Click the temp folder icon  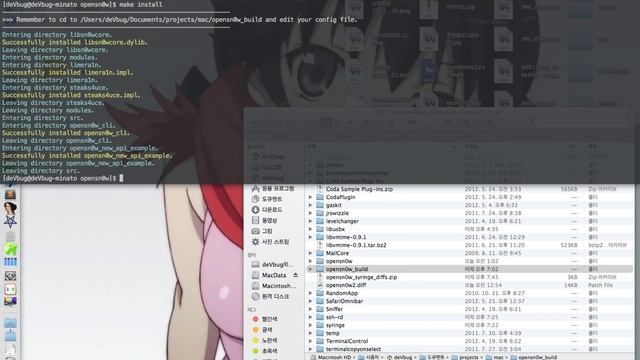(320, 333)
